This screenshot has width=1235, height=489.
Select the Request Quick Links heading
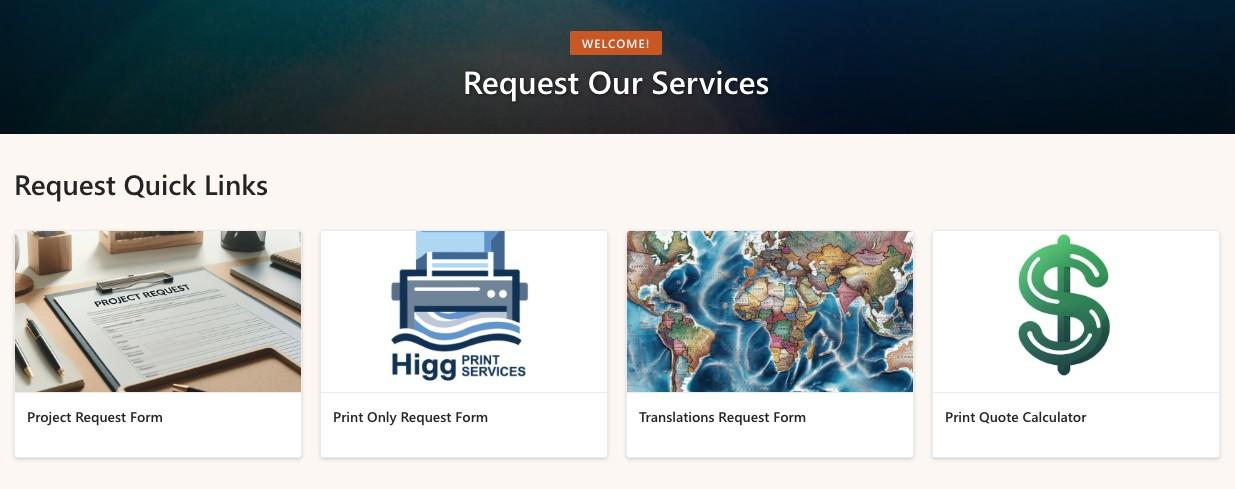[141, 185]
